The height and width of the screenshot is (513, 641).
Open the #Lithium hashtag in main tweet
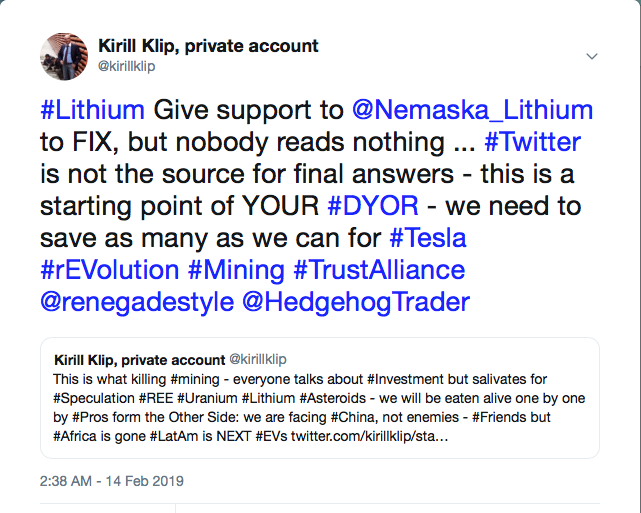tap(92, 108)
